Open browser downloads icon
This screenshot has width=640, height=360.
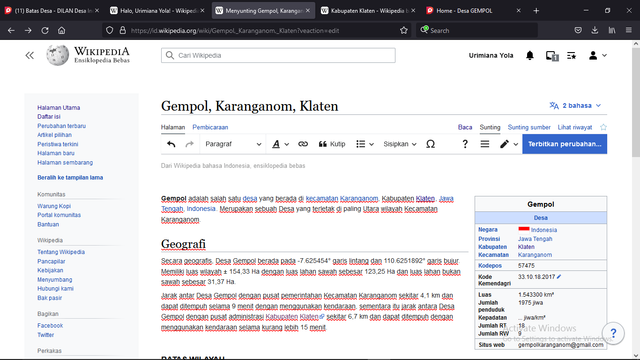coord(595,30)
